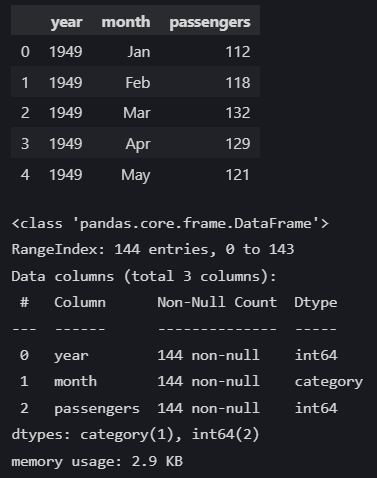Screen dimensions: 377x478
Task: Click the memory usage 2.9 KB line
Action: (97, 462)
